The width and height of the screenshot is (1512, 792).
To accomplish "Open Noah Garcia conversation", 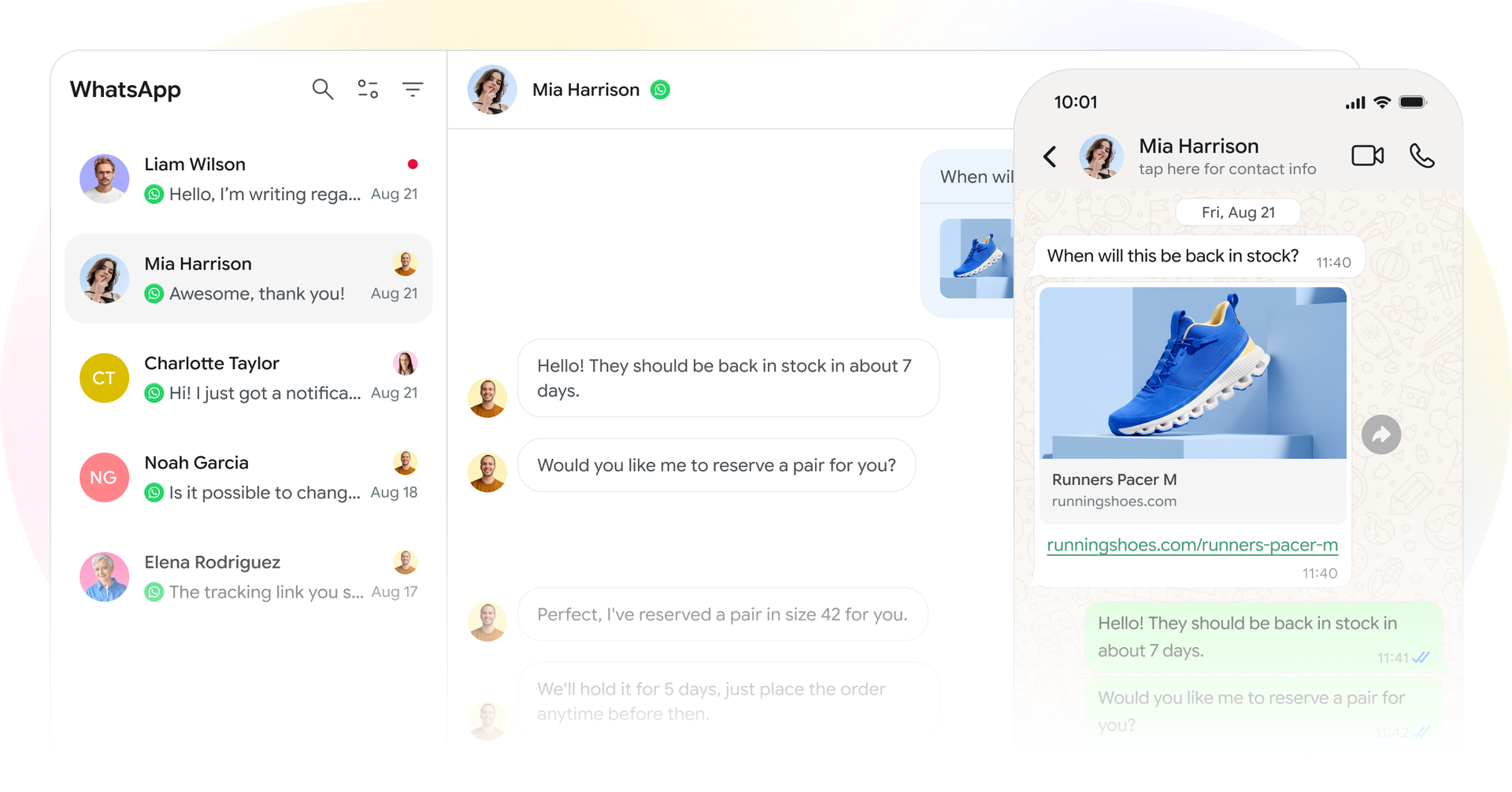I will point(249,477).
